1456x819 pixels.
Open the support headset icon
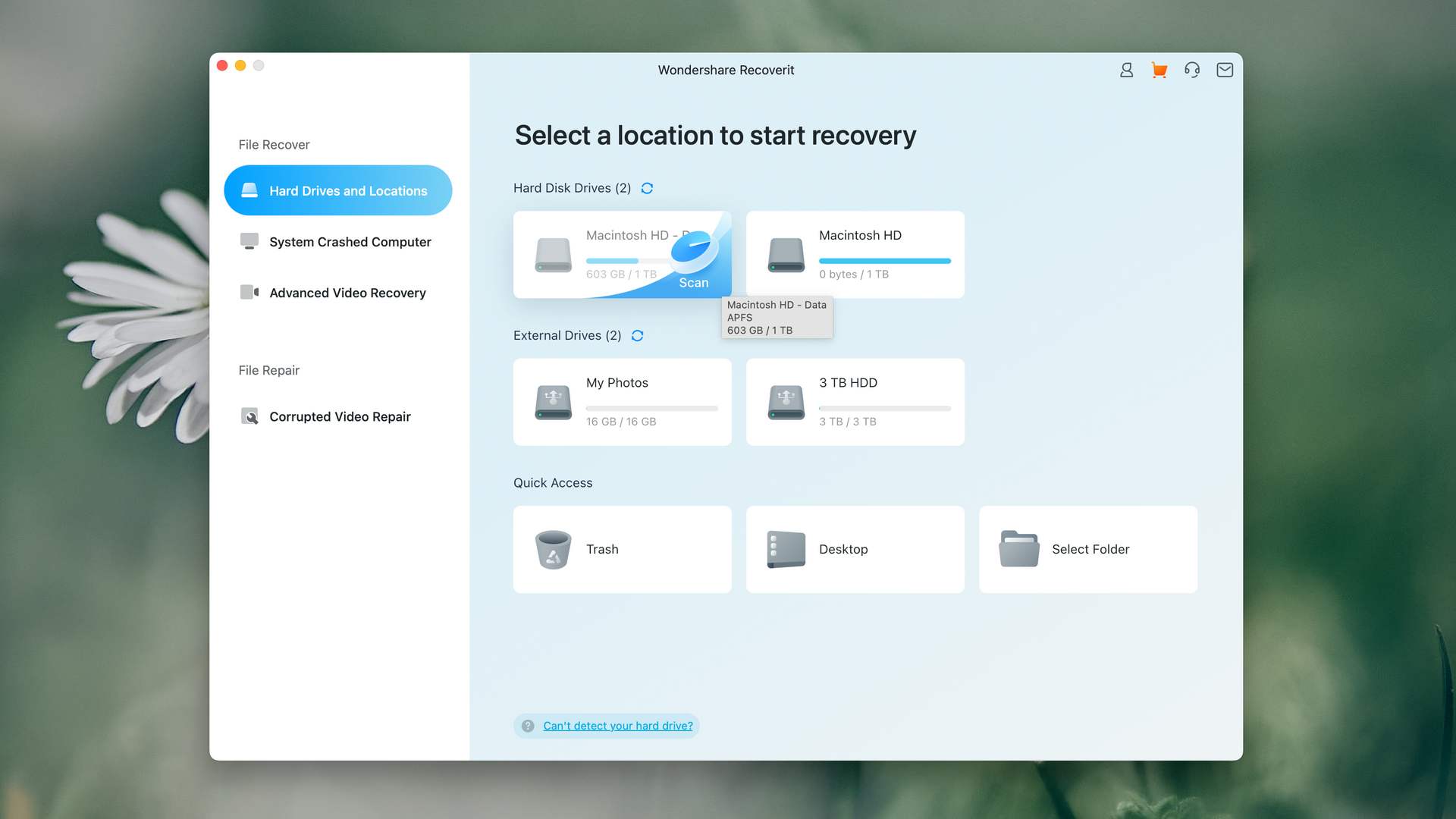(1192, 70)
